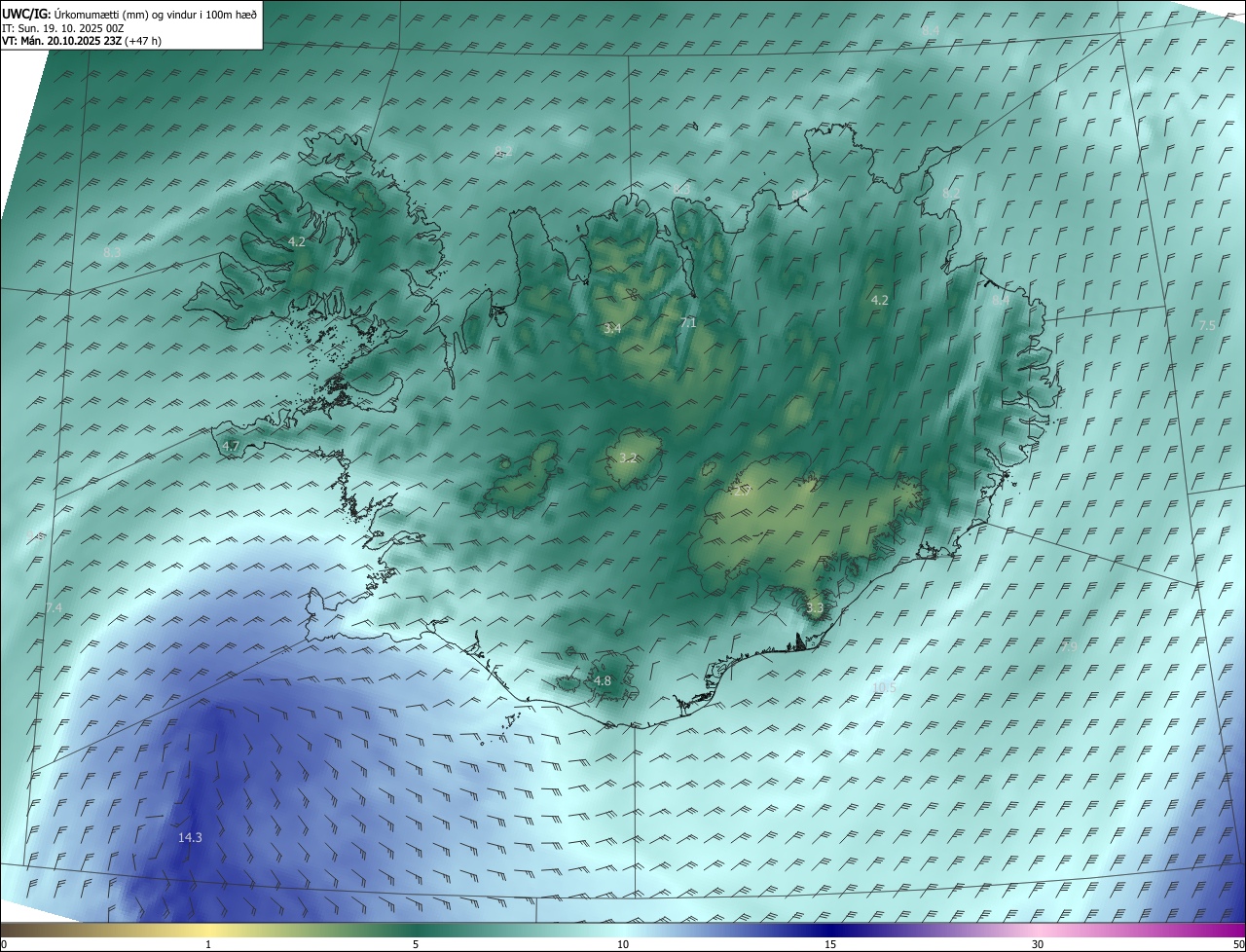Click the colour scale tick label 50
Screen dimensions: 1246x952
pos(1238,944)
